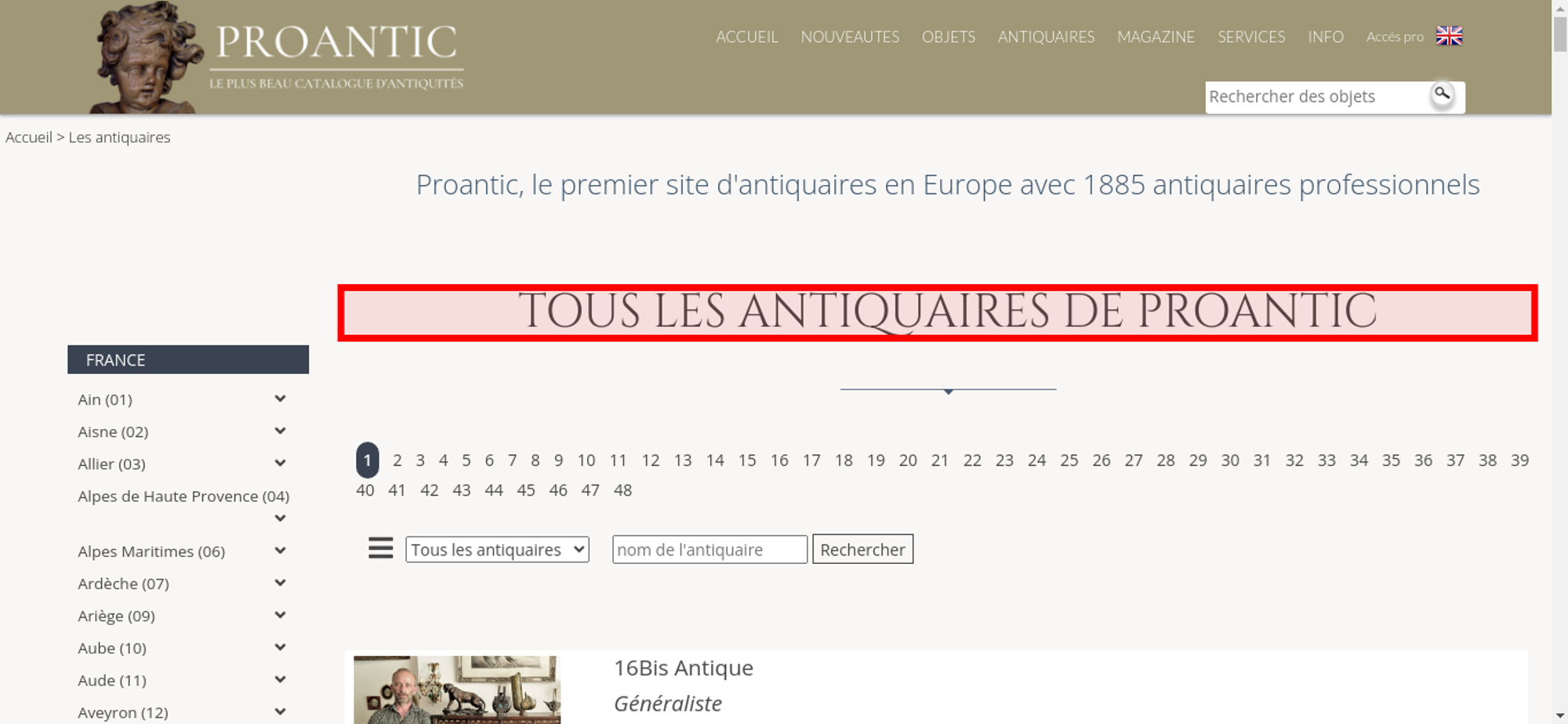The width and height of the screenshot is (1568, 724).
Task: Go to page 25 of results
Action: pyautogui.click(x=1069, y=460)
